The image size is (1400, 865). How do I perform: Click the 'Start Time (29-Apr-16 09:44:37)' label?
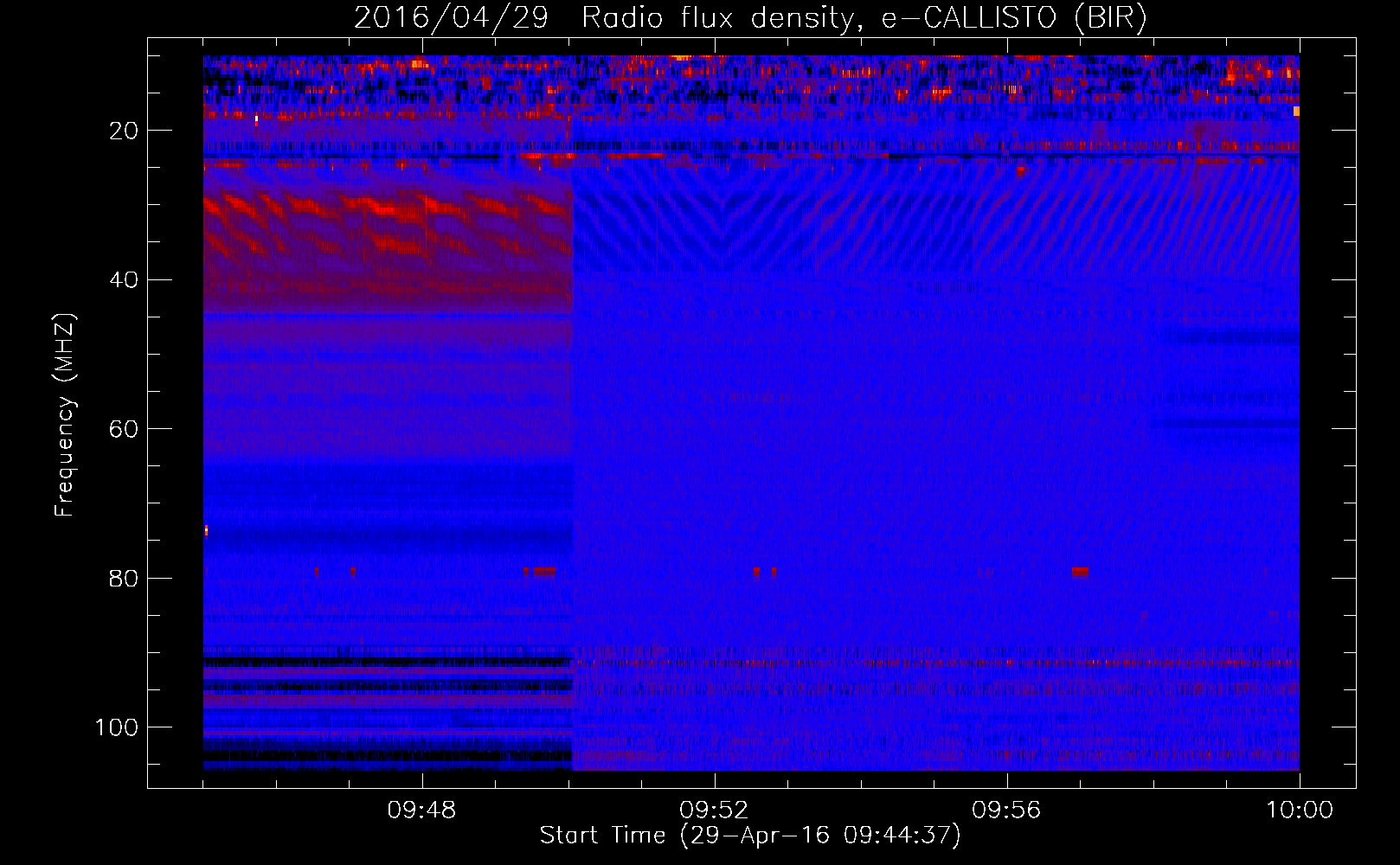click(x=750, y=836)
